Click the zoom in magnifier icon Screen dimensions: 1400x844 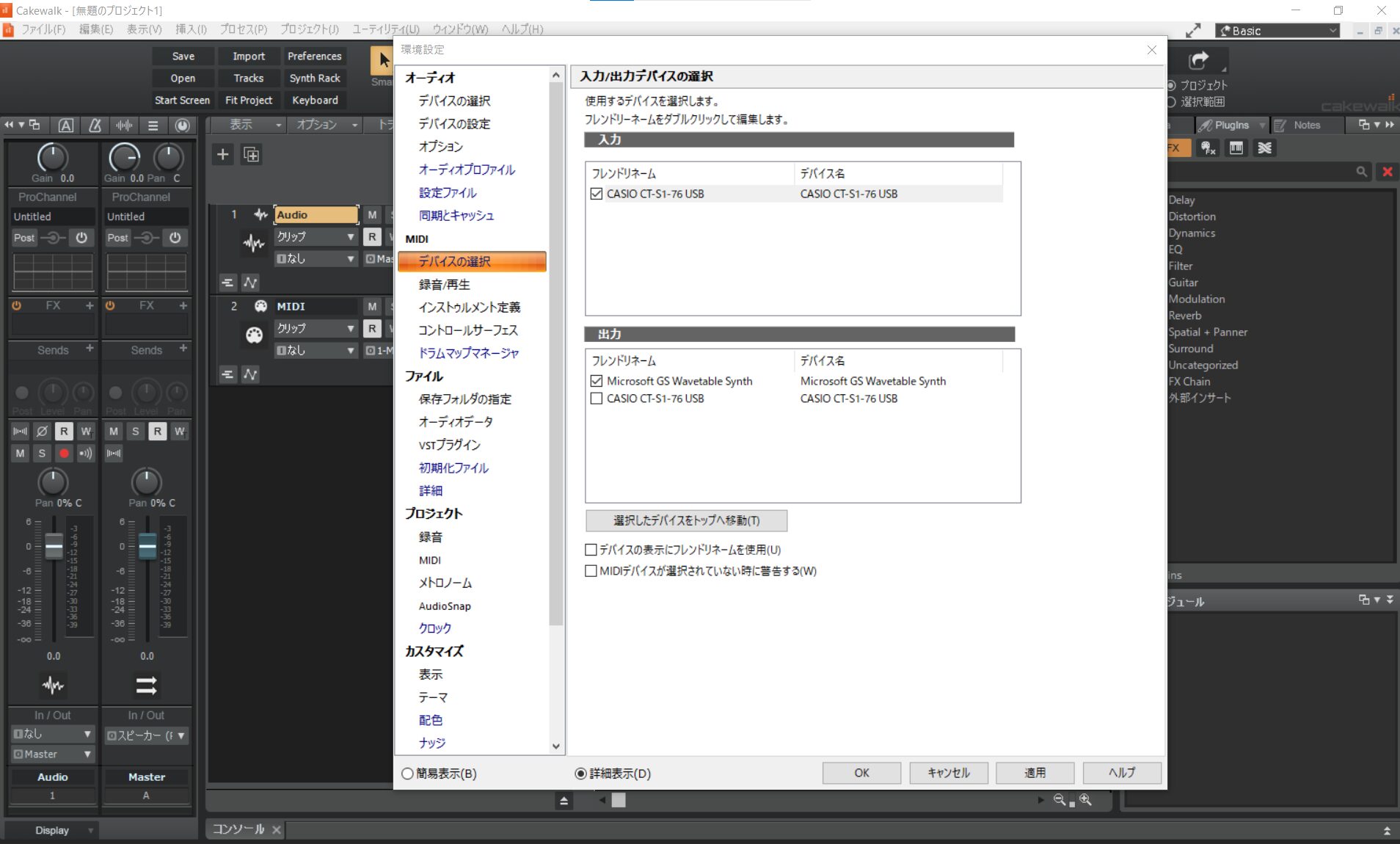[x=1086, y=800]
